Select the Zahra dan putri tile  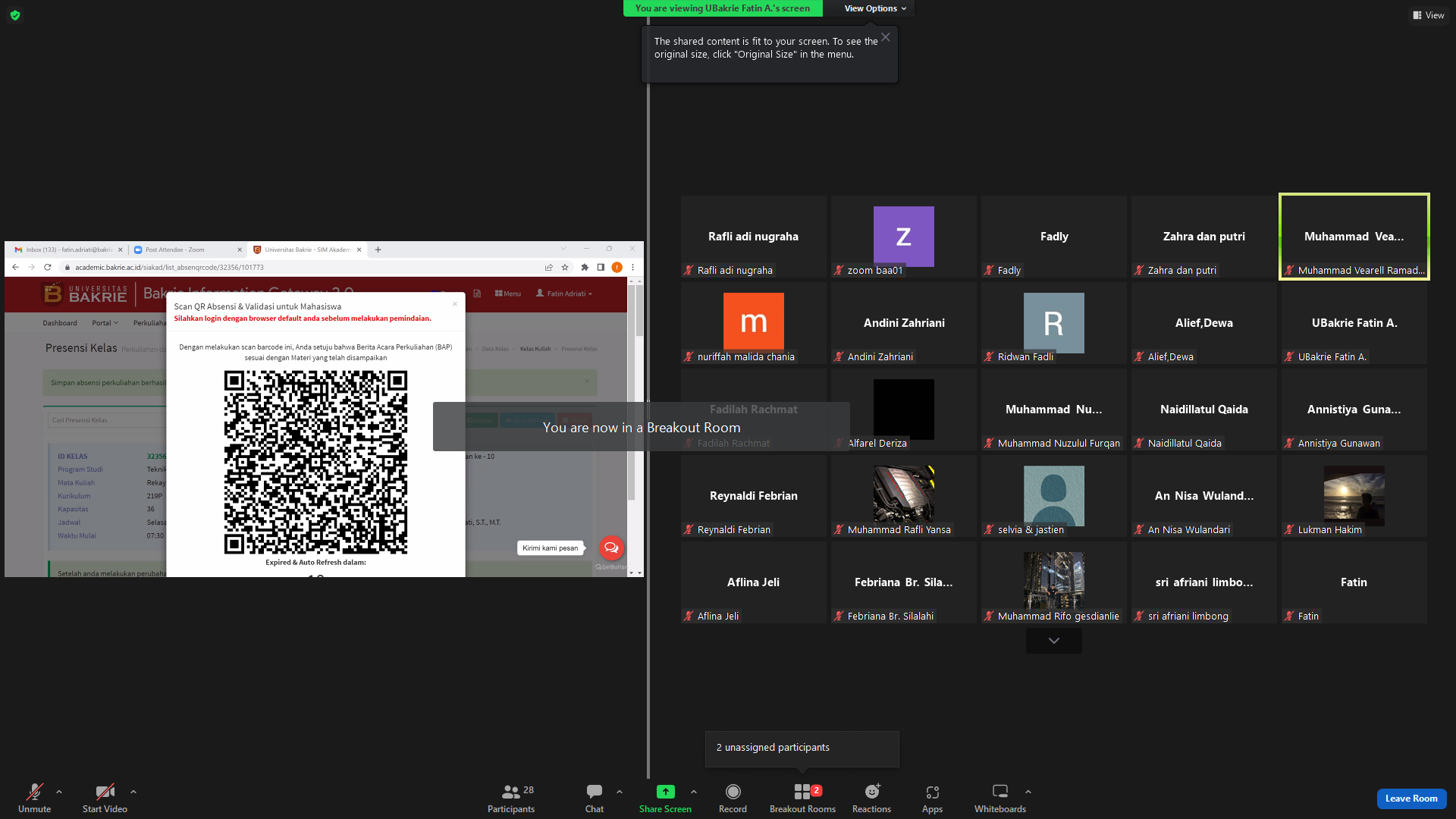point(1204,237)
